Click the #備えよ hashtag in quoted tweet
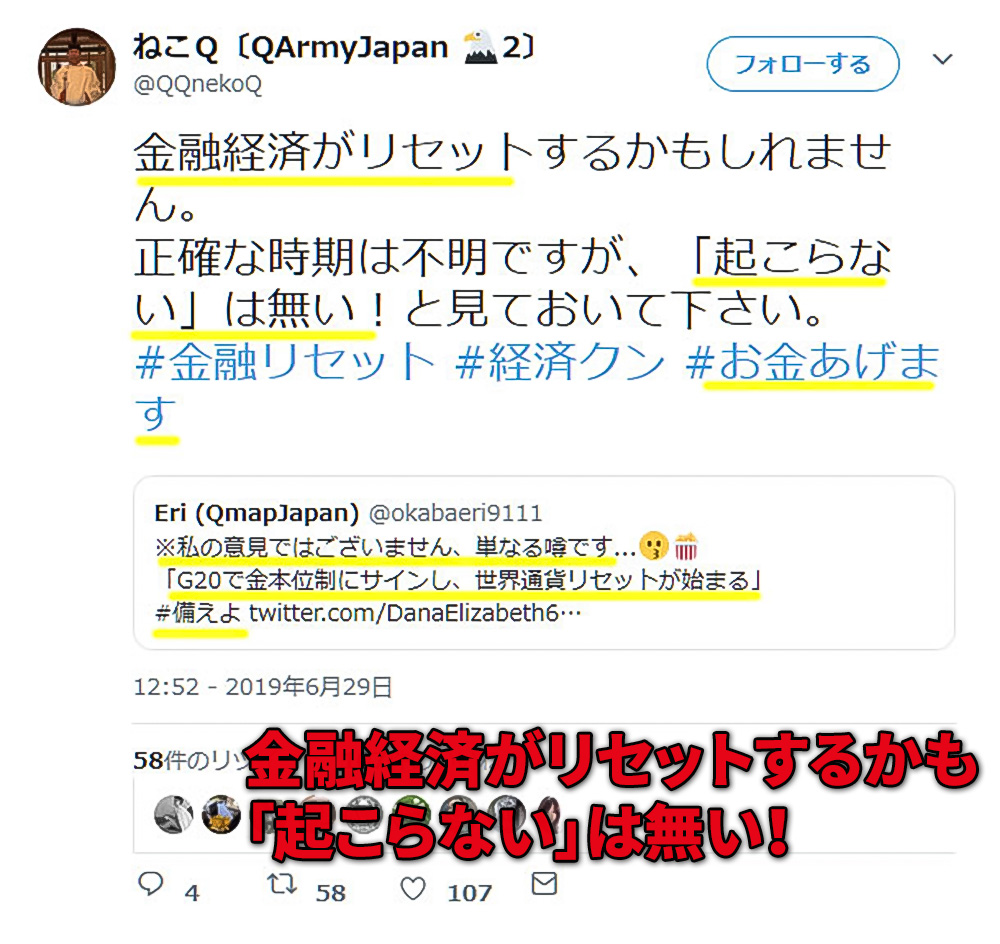Image resolution: width=1000 pixels, height=944 pixels. [x=198, y=613]
